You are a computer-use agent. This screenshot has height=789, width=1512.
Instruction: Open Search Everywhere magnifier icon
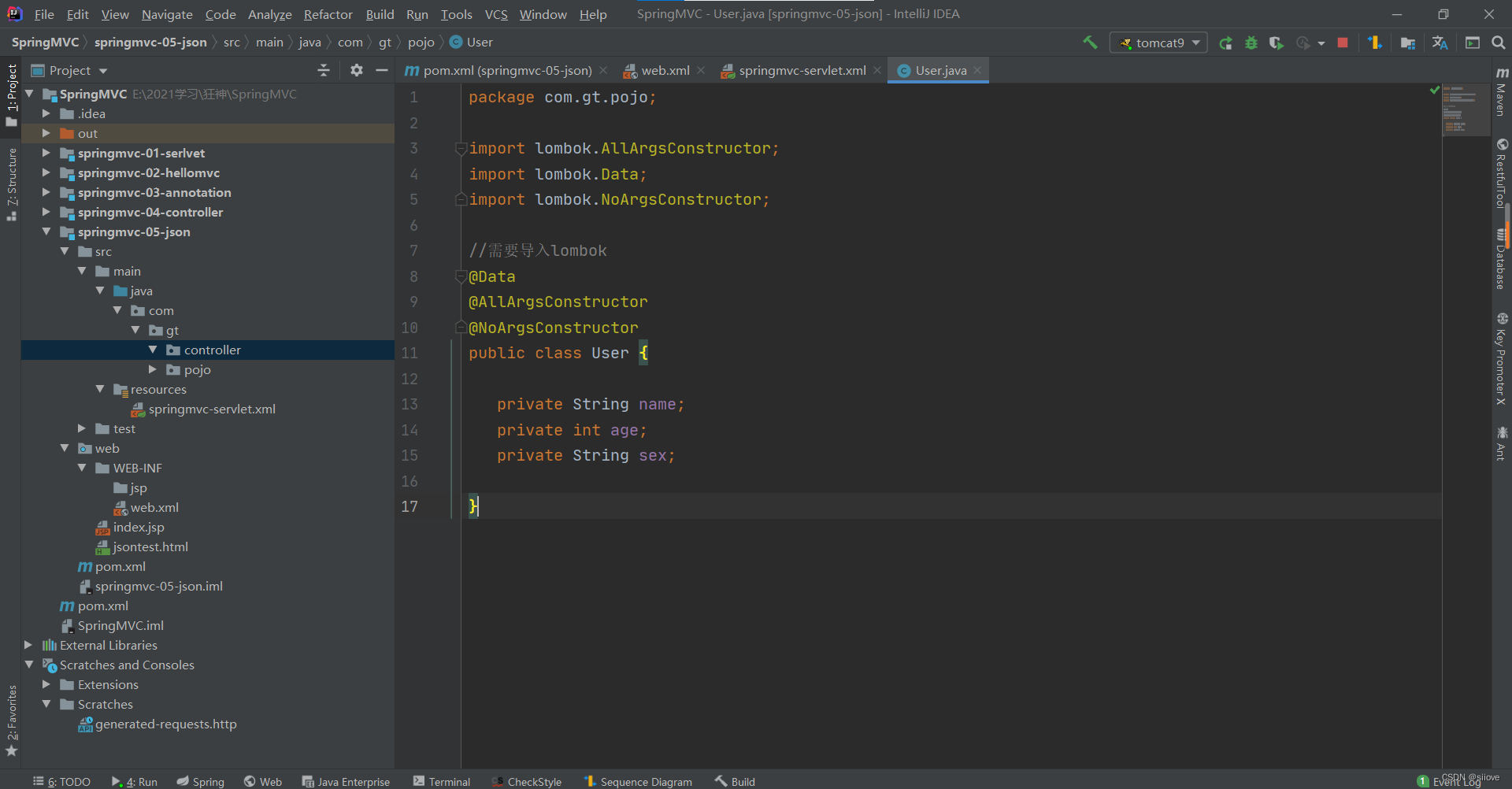(1499, 43)
